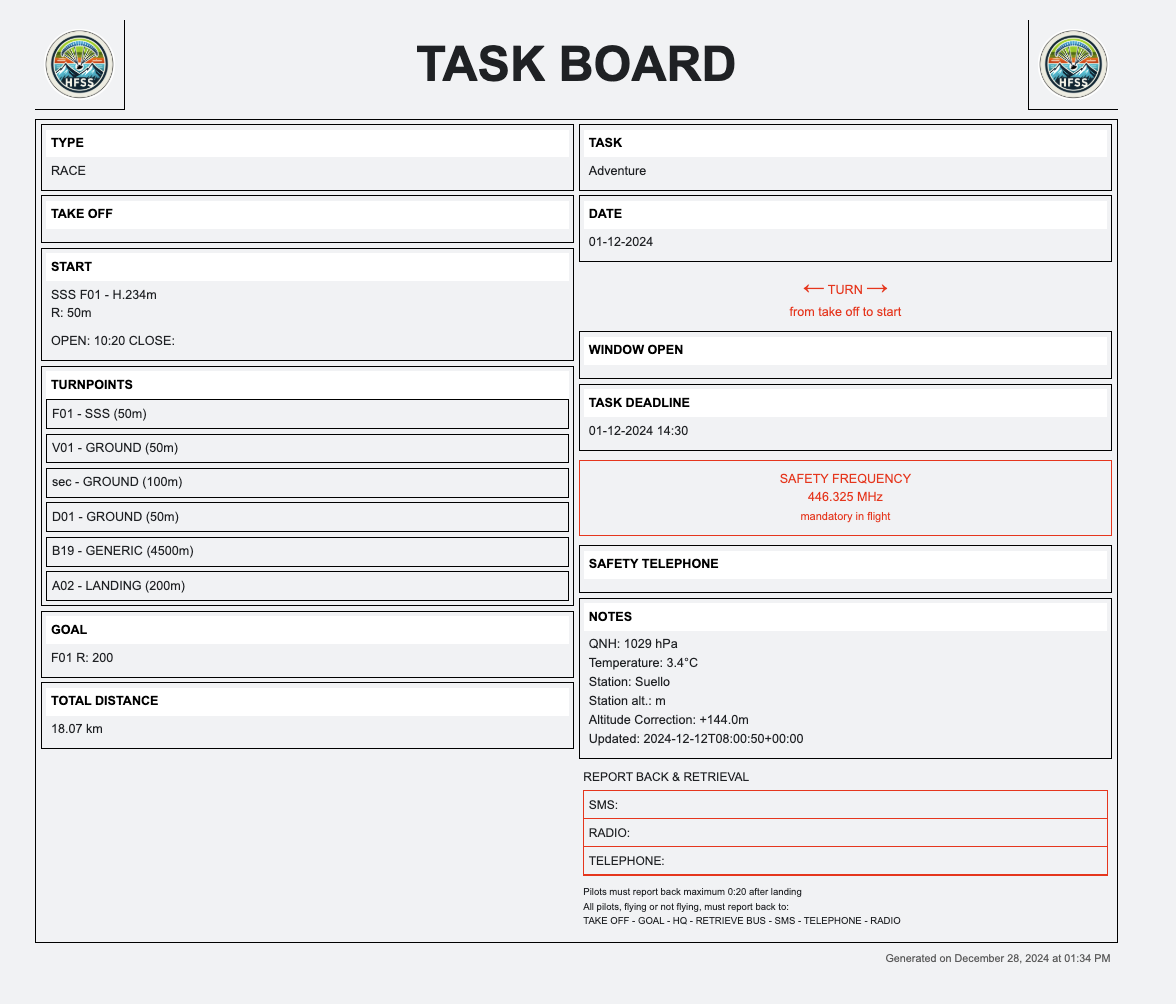Select the A02 - LANDING (200m) turnpoint row
1176x1004 pixels.
click(x=308, y=586)
